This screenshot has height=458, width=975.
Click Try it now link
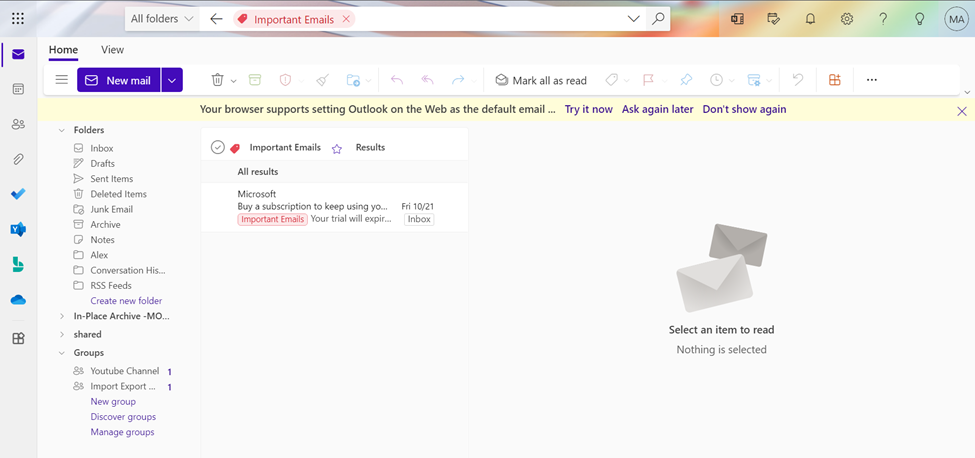click(x=588, y=109)
